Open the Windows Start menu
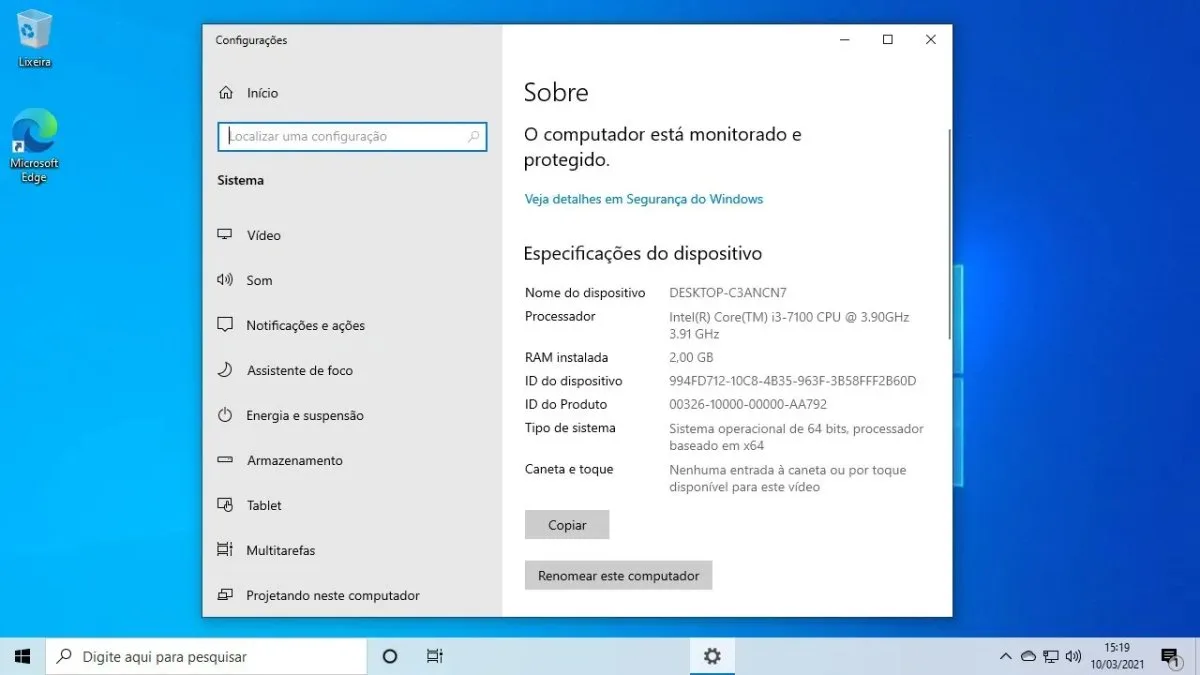 (23, 656)
